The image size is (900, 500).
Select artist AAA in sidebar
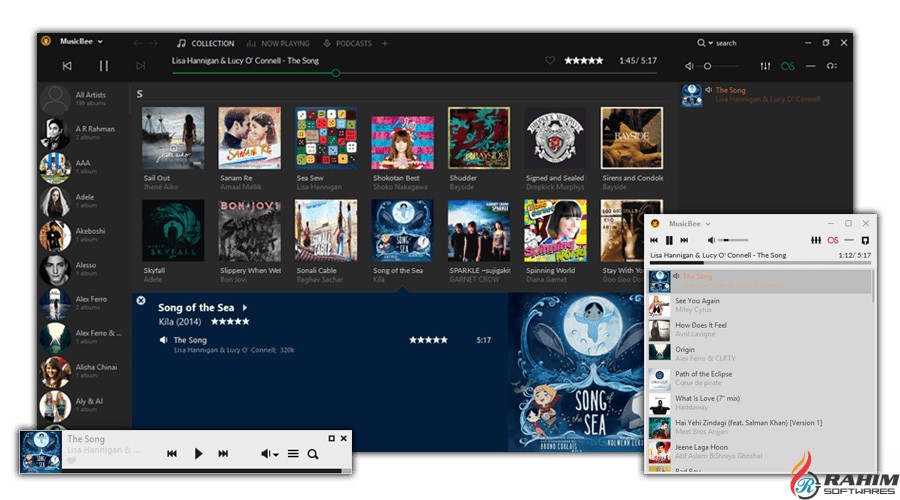(84, 166)
